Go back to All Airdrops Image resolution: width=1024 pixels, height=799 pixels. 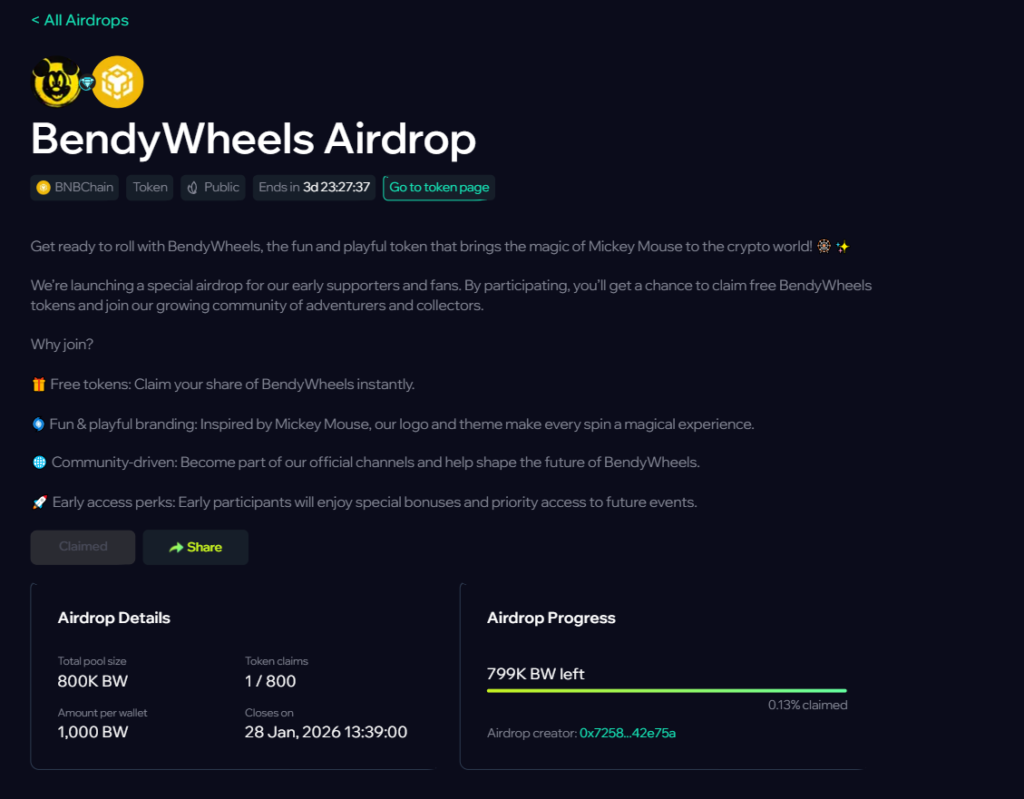80,20
